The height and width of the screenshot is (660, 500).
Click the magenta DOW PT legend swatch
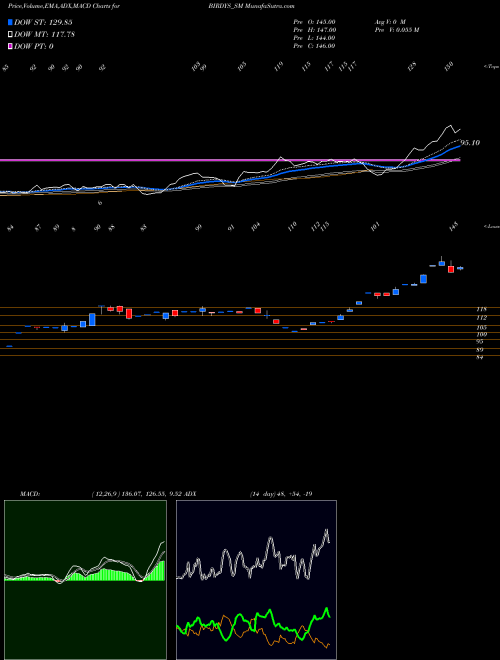click(x=11, y=46)
